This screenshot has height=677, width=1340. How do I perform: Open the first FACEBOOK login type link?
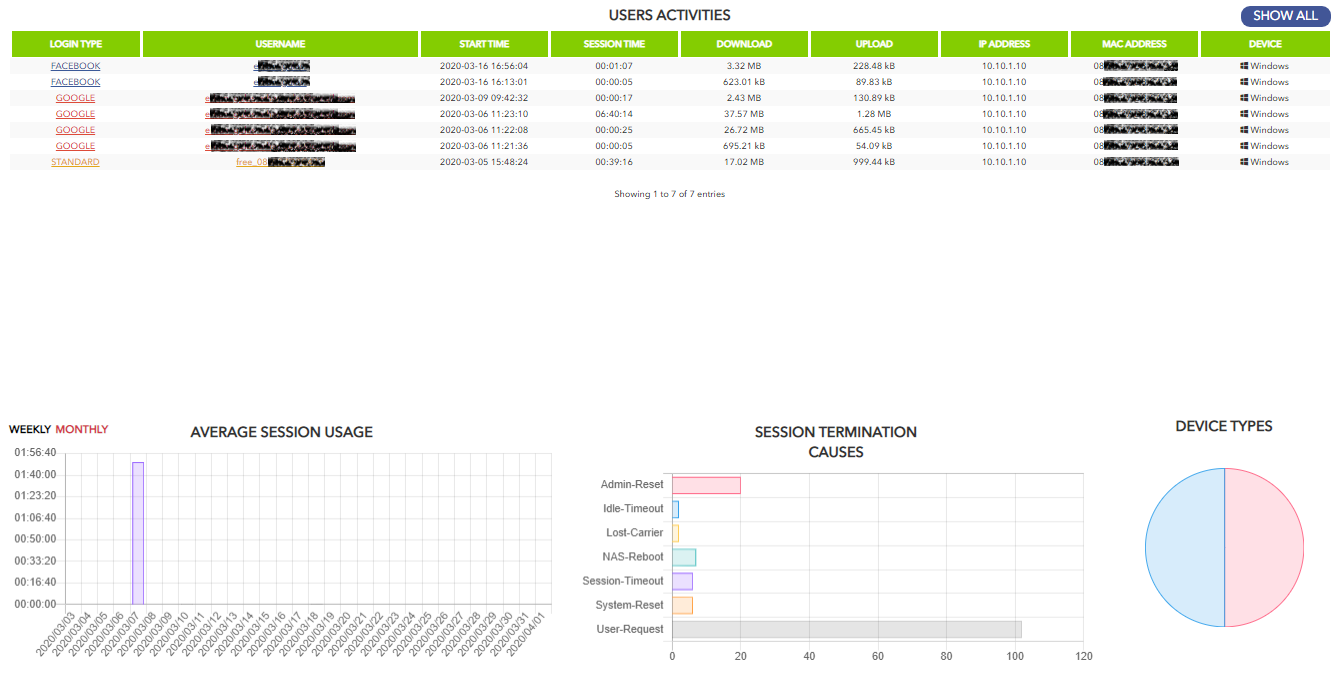point(75,65)
